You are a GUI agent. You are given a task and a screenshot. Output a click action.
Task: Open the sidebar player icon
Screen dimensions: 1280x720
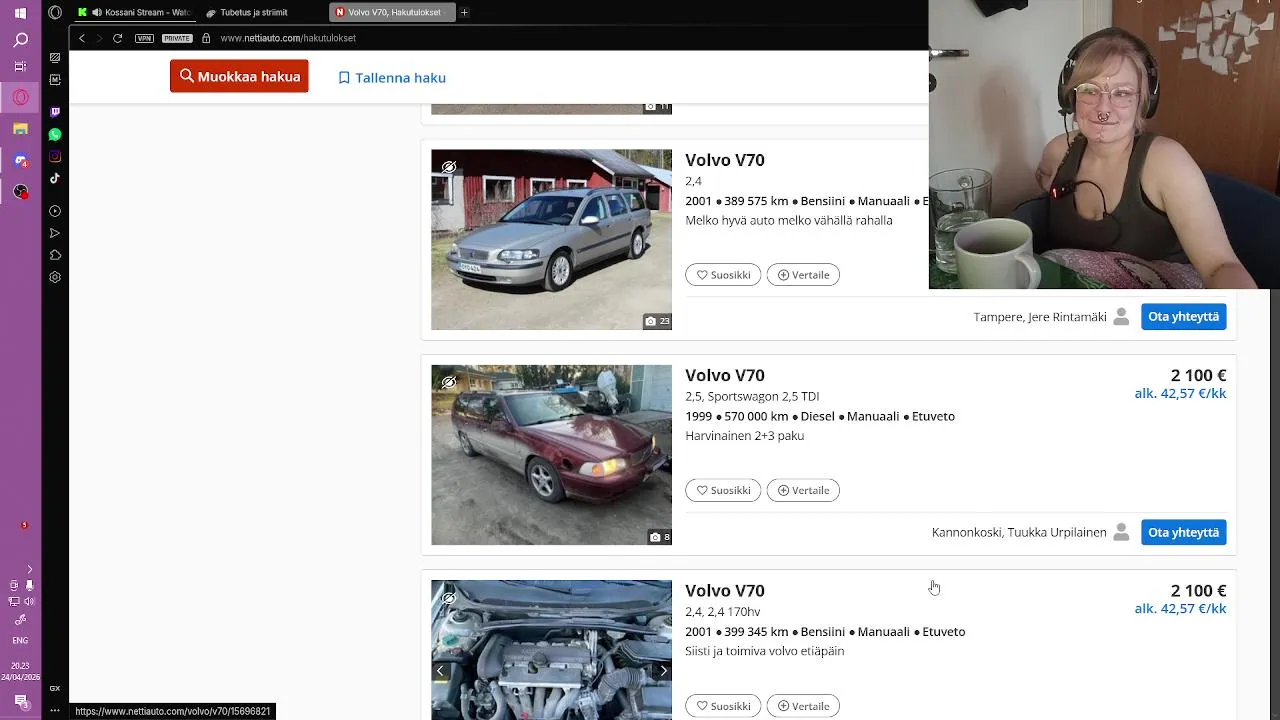(55, 211)
